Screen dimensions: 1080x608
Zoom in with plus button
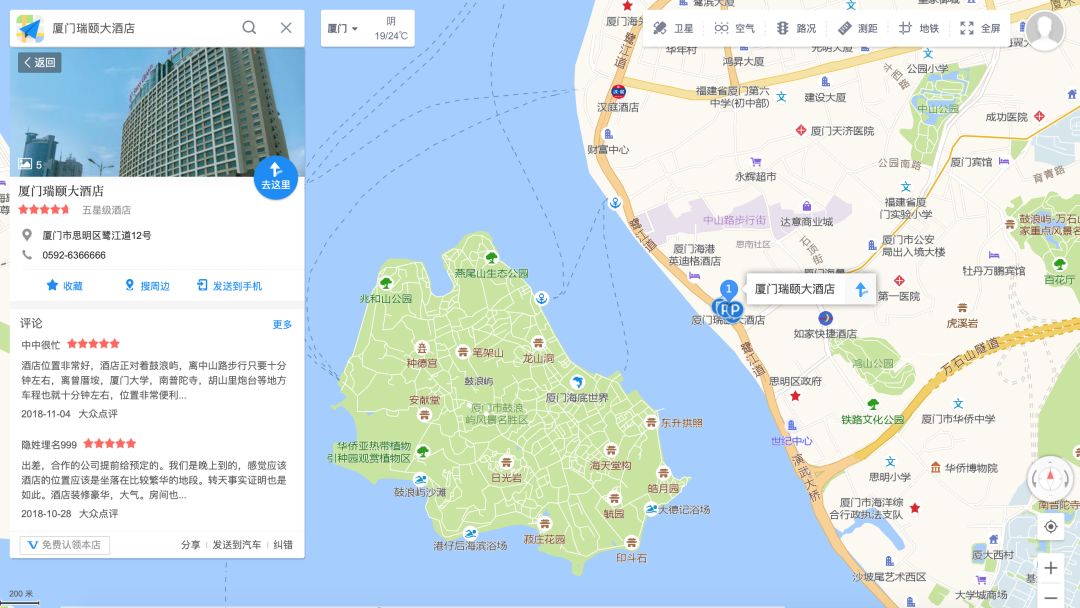coord(1050,568)
